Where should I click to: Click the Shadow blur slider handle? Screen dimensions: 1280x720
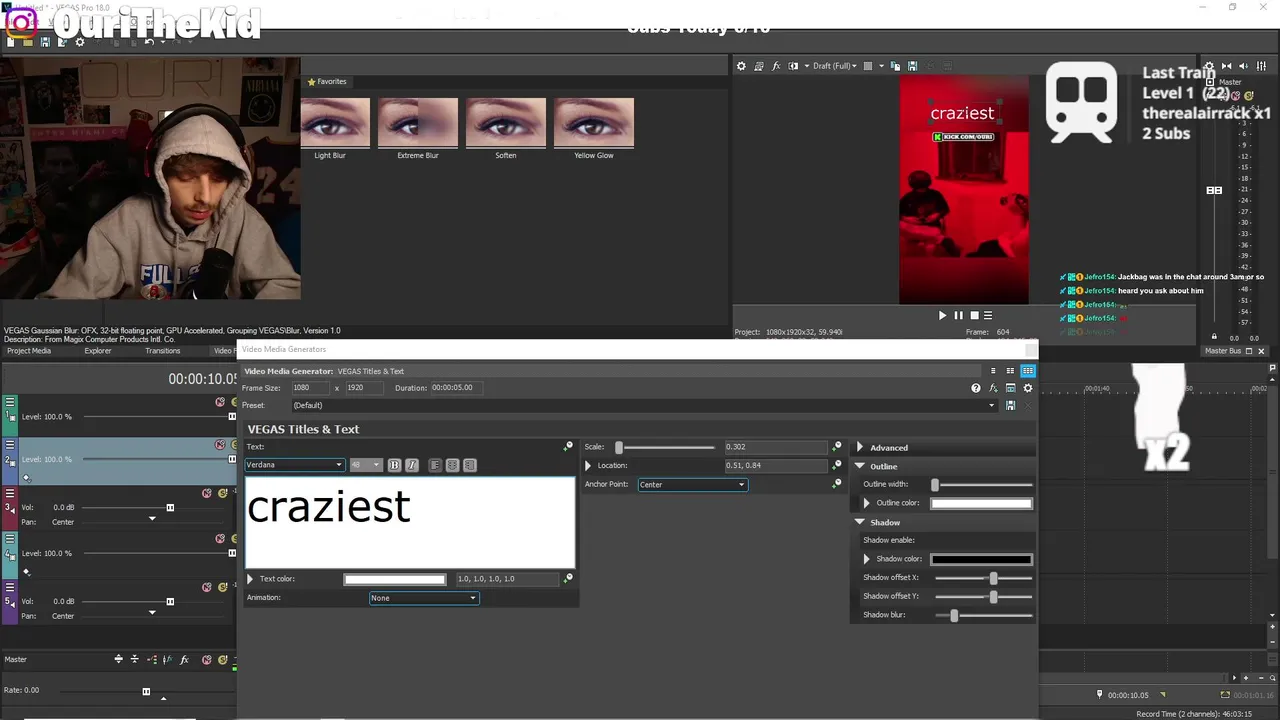tap(954, 615)
